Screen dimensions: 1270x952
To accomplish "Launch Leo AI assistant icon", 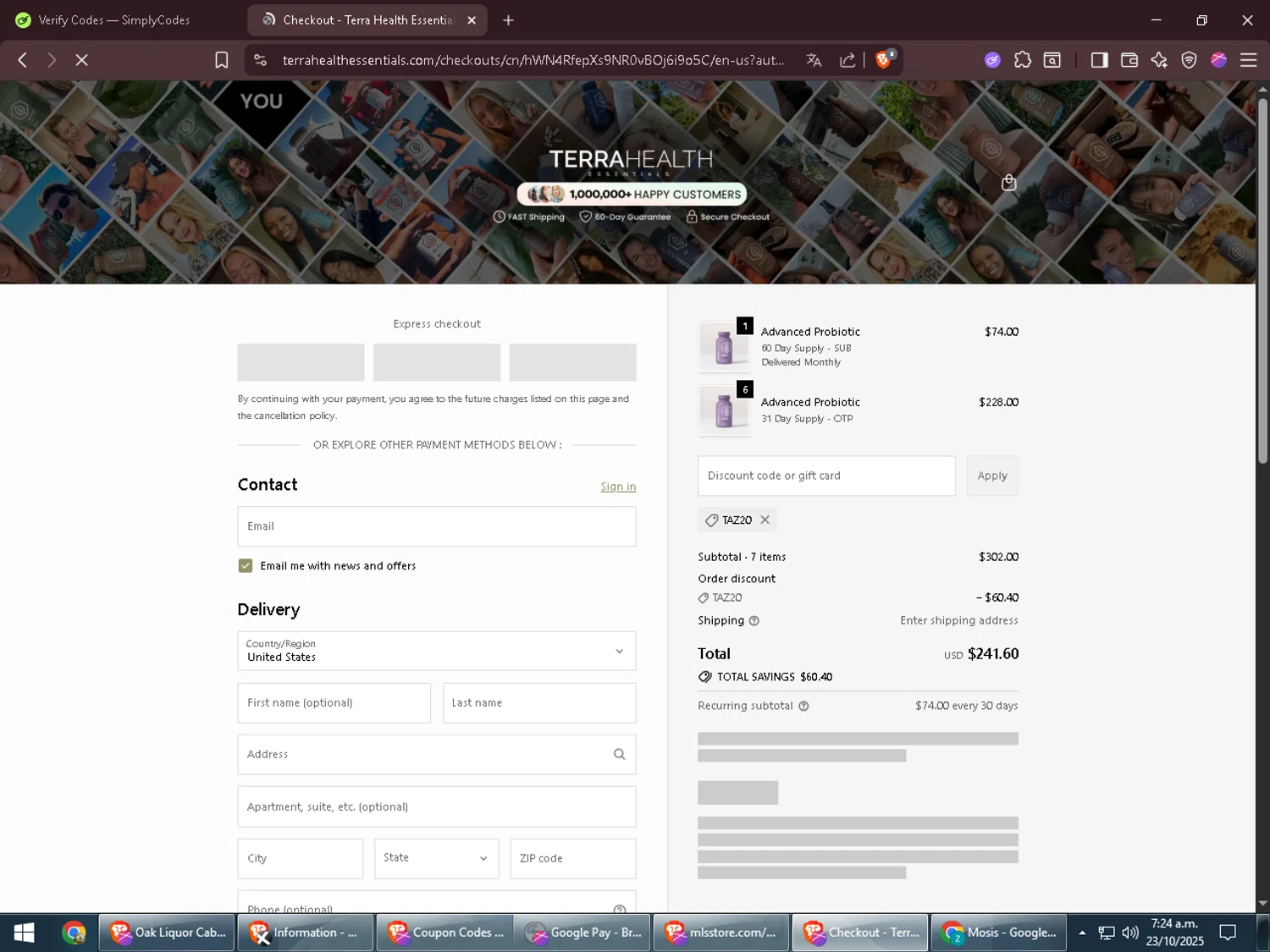I will [1159, 60].
